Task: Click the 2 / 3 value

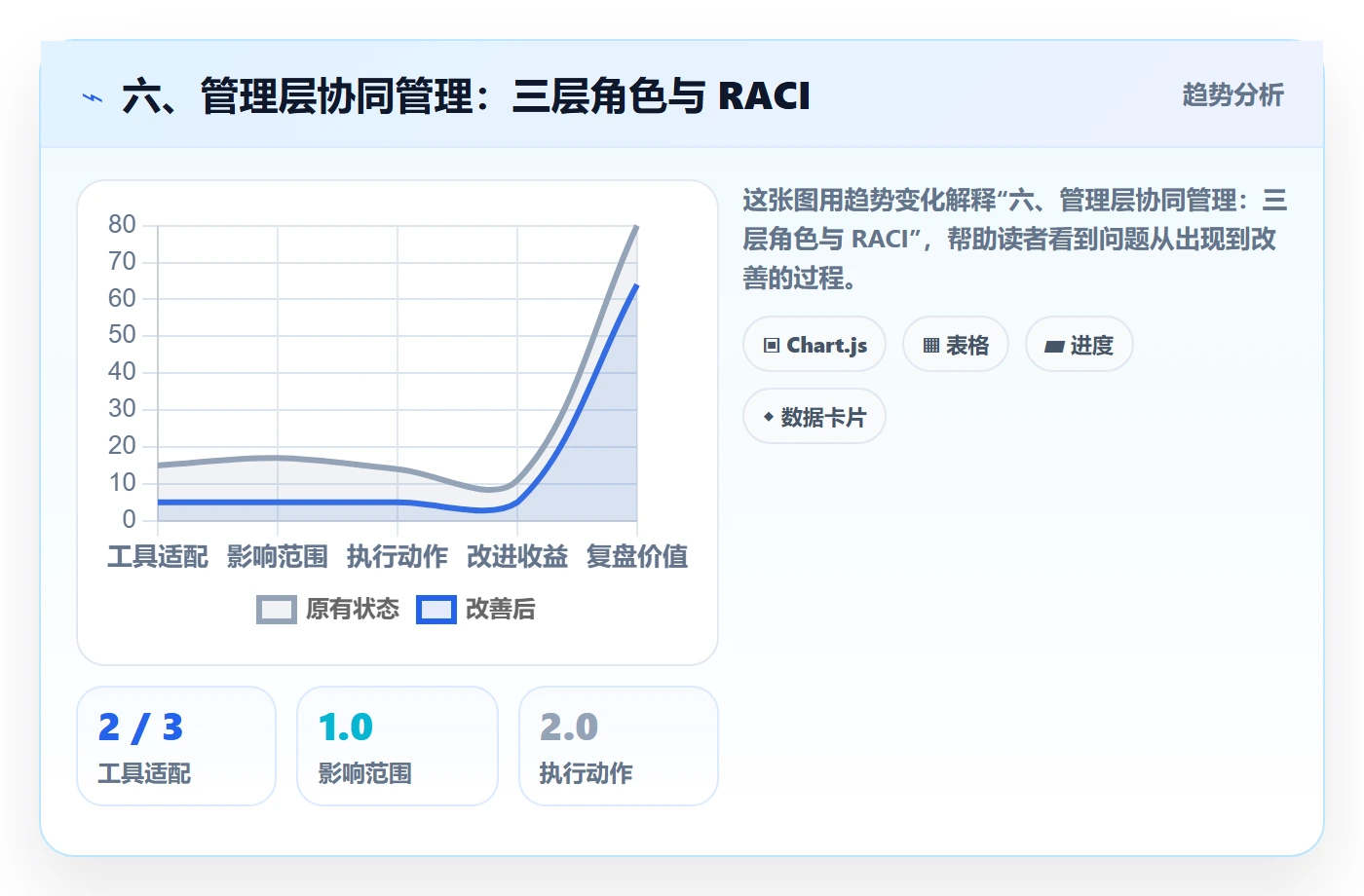Action: pos(140,728)
